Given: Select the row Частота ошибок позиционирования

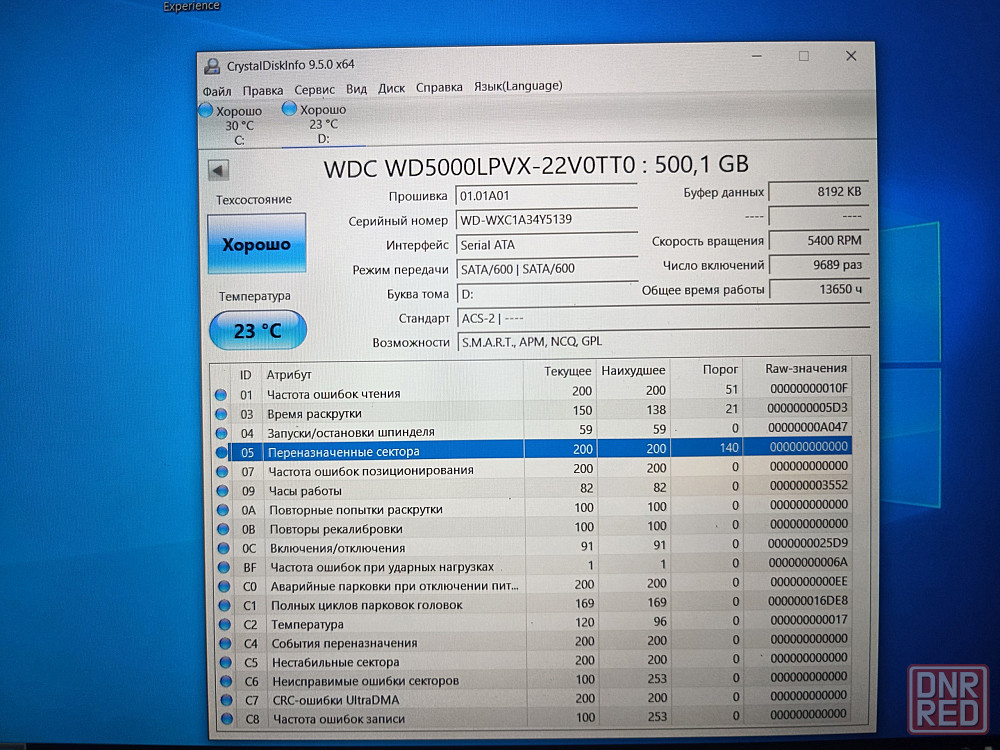Looking at the screenshot, I should pyautogui.click(x=533, y=469).
